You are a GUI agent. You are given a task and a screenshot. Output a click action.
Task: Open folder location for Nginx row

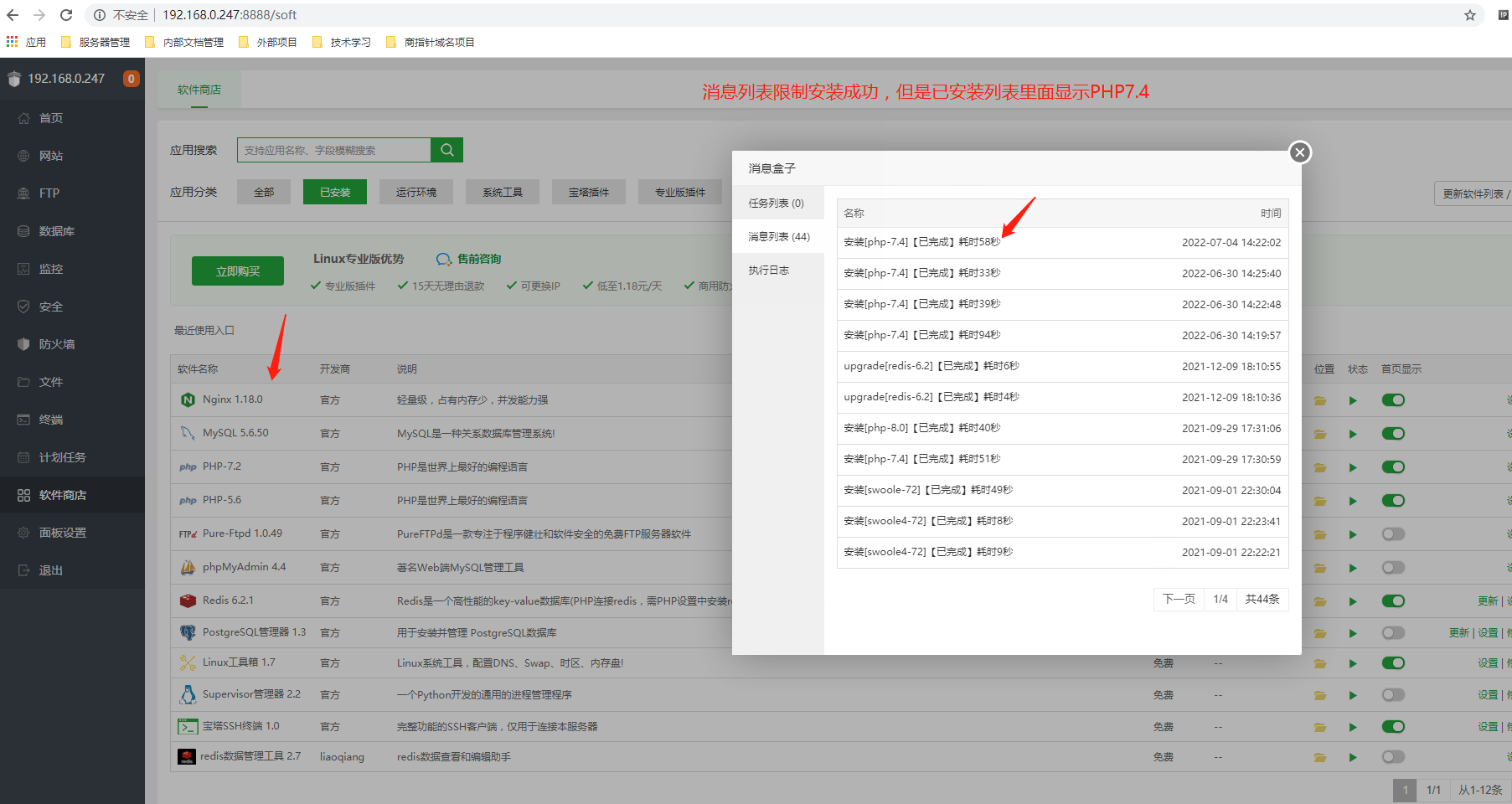[x=1320, y=400]
